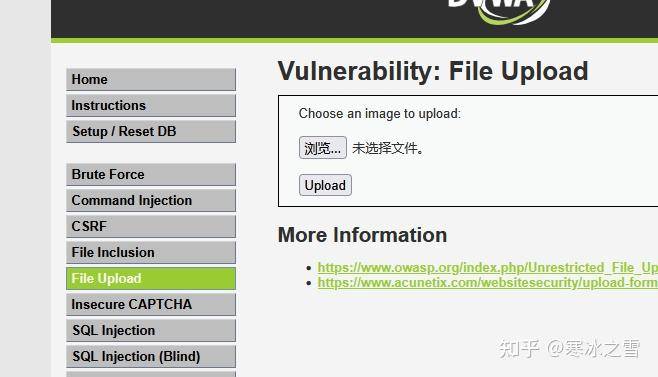The image size is (658, 377).
Task: Open SQL Injection (Blind) module
Action: [x=151, y=356]
